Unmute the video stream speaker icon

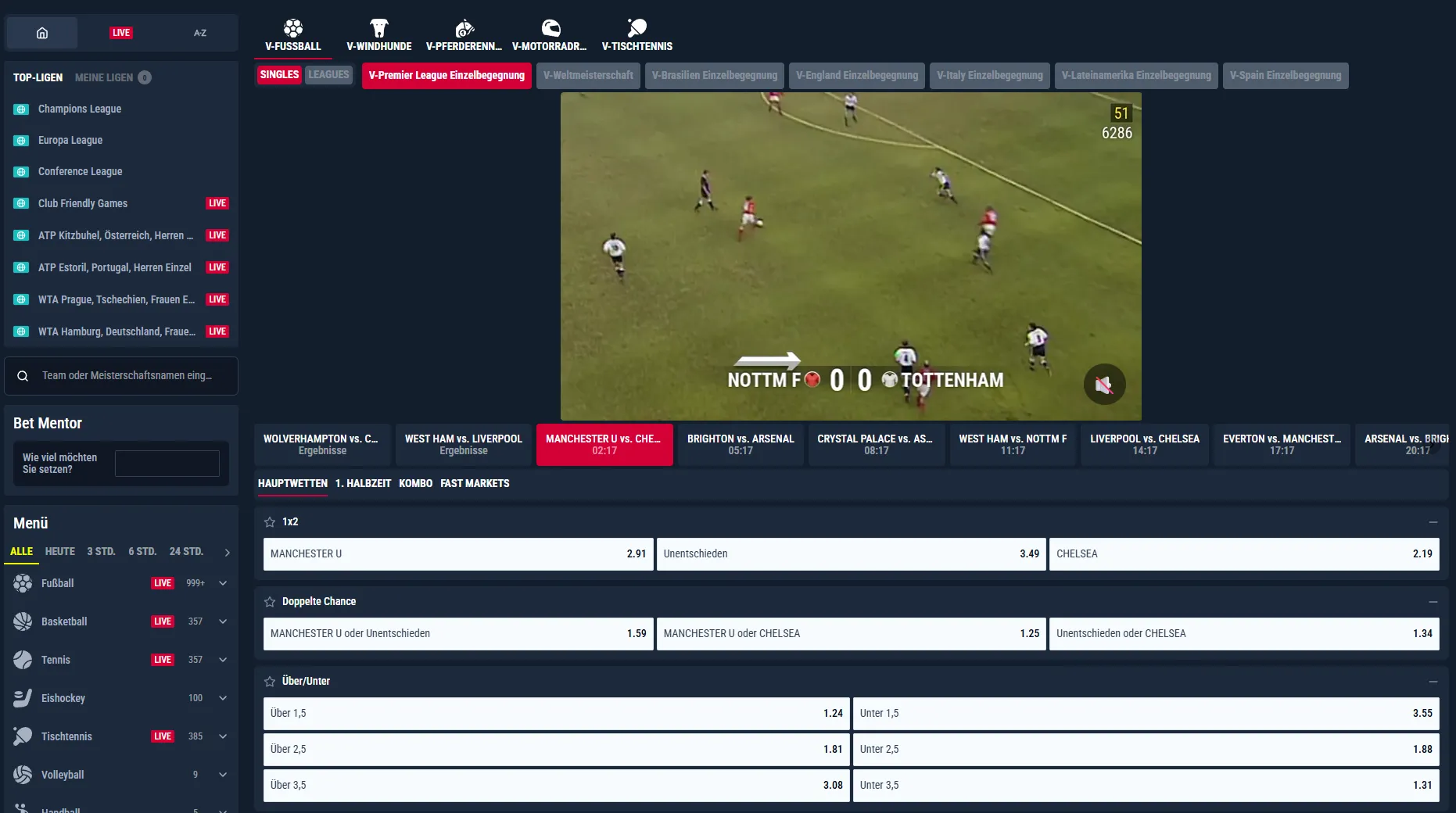pos(1104,384)
